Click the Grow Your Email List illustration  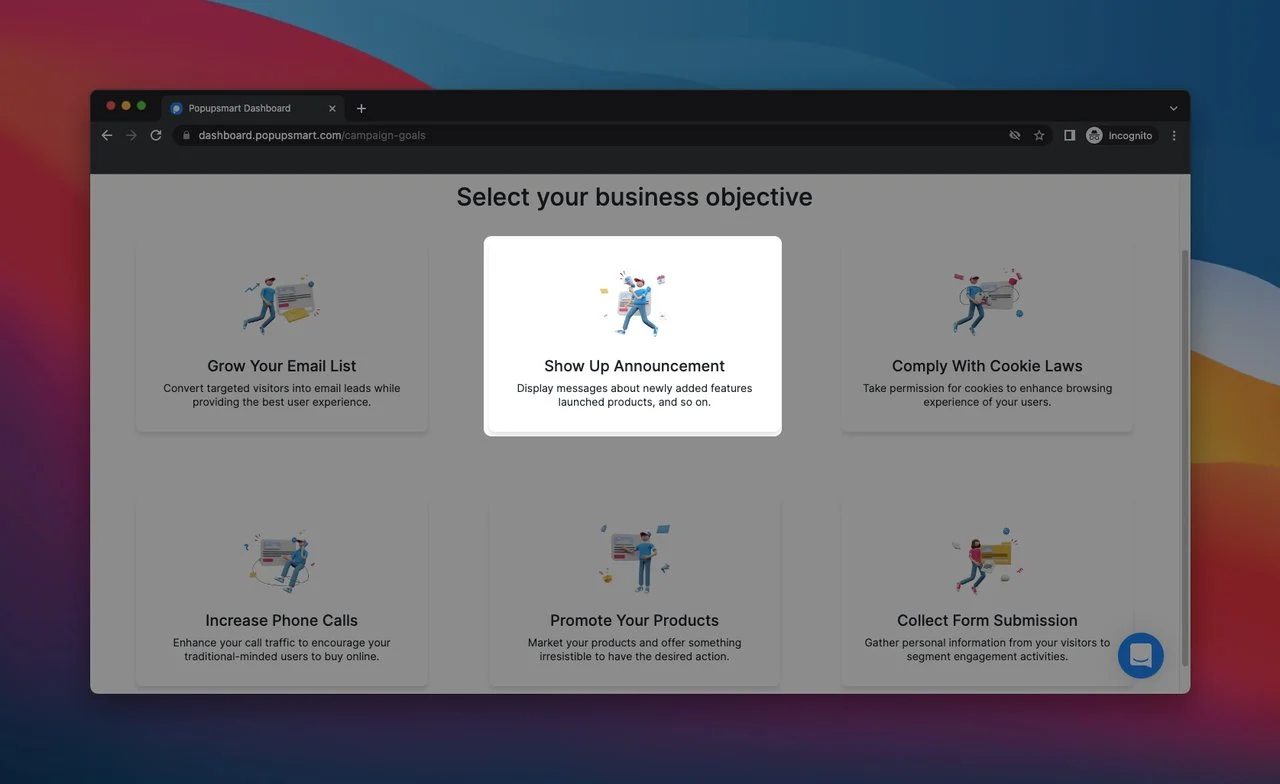281,304
